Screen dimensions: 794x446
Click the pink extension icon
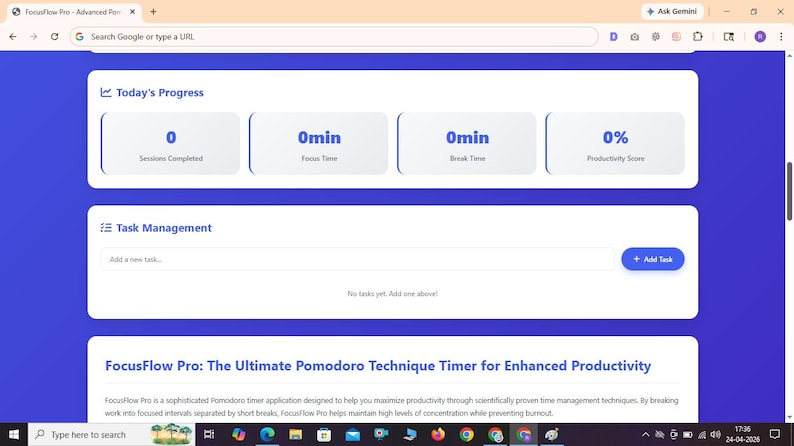click(x=677, y=36)
